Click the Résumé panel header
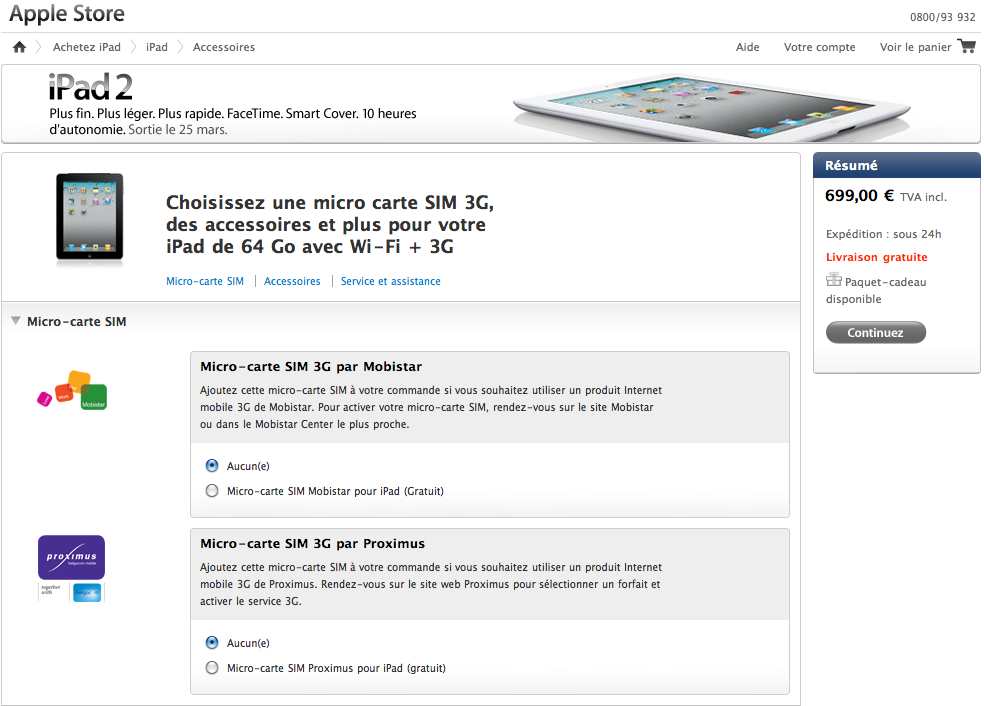This screenshot has width=984, height=706. (x=897, y=165)
